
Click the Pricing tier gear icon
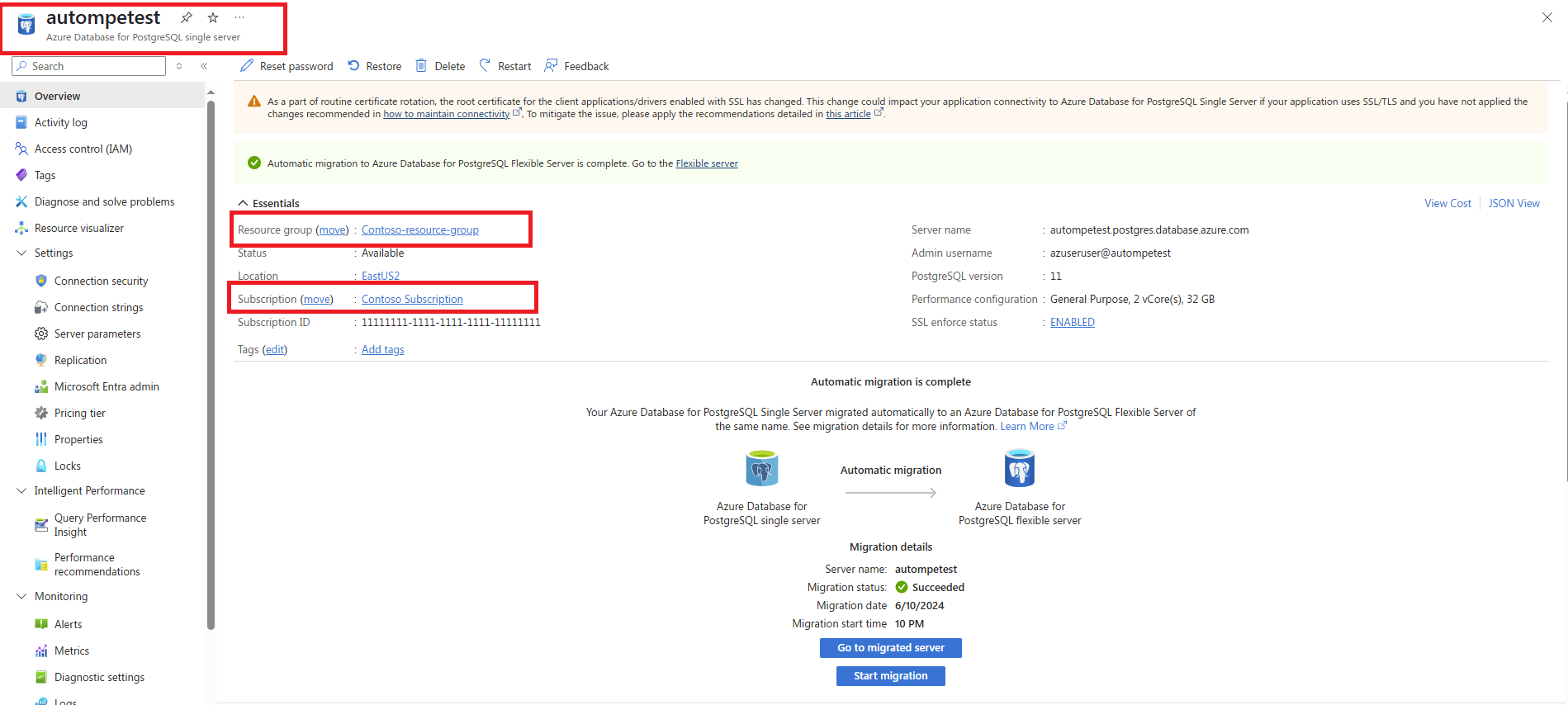(41, 413)
